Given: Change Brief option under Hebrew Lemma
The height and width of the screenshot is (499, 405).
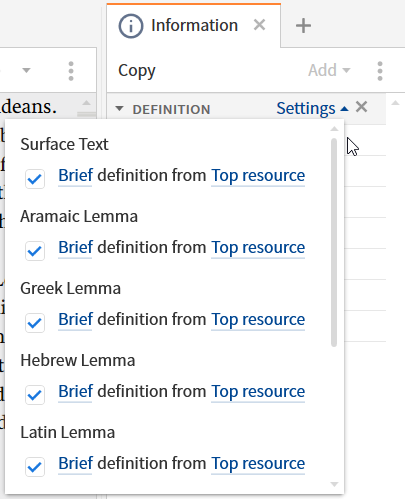Looking at the screenshot, I should [75, 391].
